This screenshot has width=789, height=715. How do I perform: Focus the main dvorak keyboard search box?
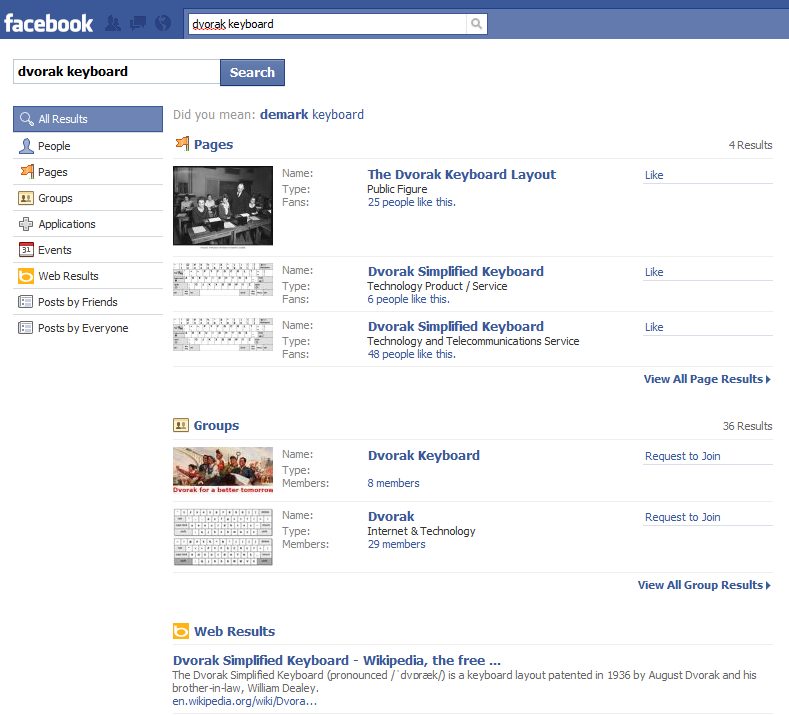pyautogui.click(x=117, y=71)
